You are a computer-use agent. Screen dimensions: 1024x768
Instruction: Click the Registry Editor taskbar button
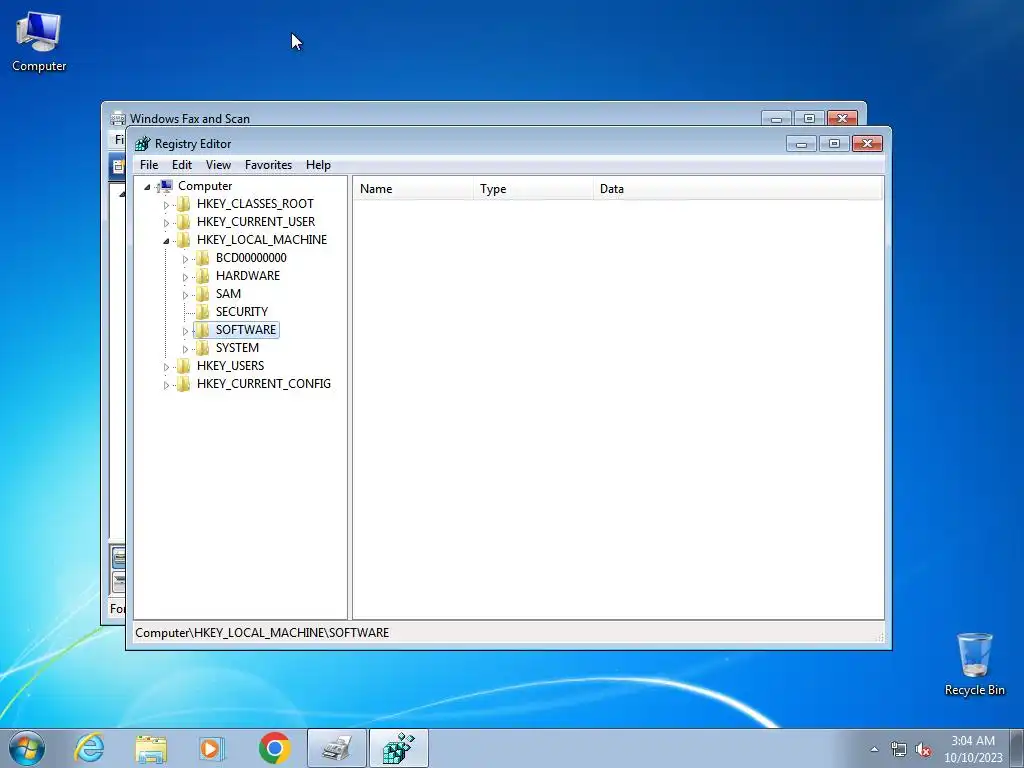click(398, 748)
